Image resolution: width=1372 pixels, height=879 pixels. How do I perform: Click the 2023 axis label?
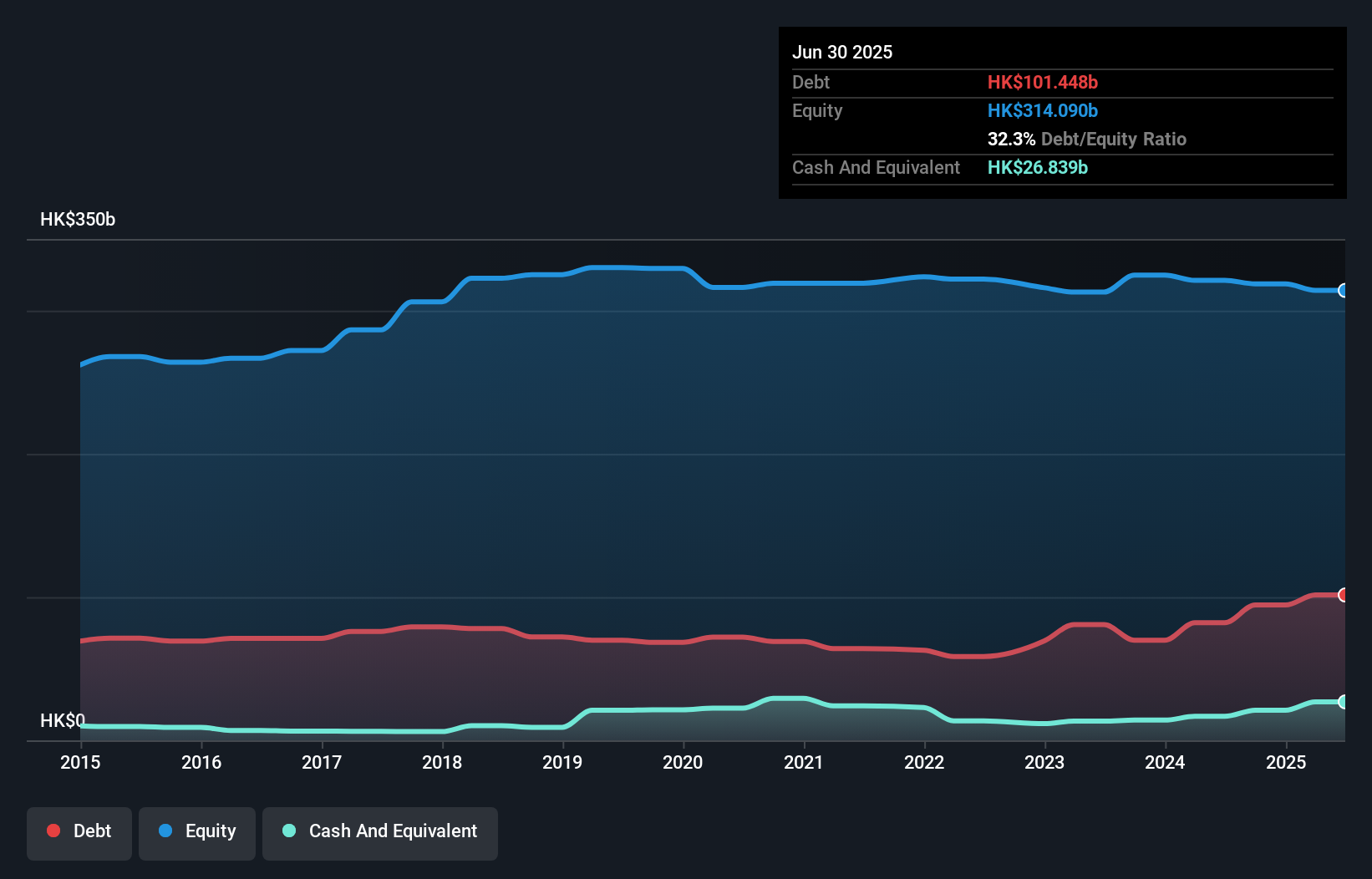tap(1044, 762)
